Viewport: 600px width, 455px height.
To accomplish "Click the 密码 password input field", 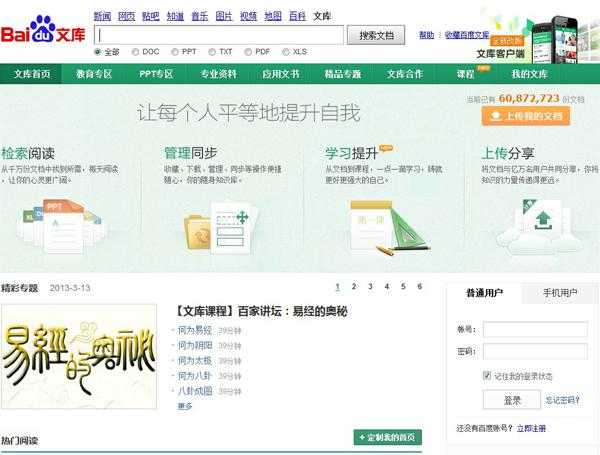I will click(x=535, y=351).
